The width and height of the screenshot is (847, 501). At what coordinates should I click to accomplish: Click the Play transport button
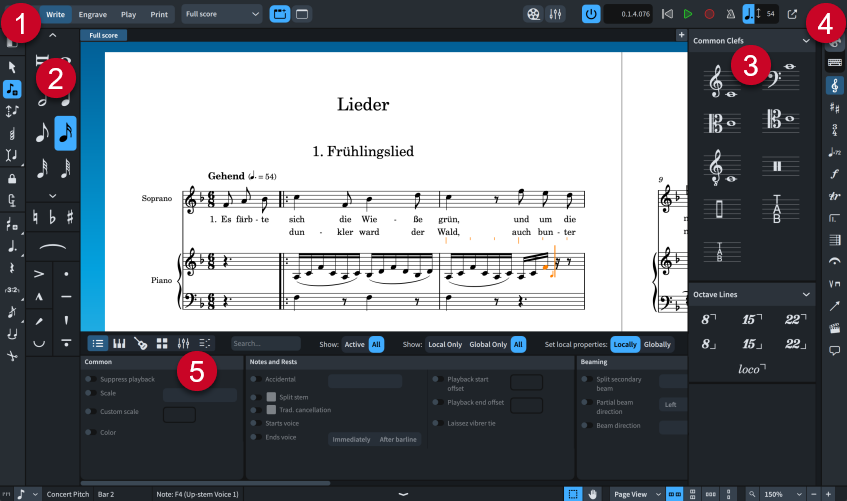tap(688, 14)
